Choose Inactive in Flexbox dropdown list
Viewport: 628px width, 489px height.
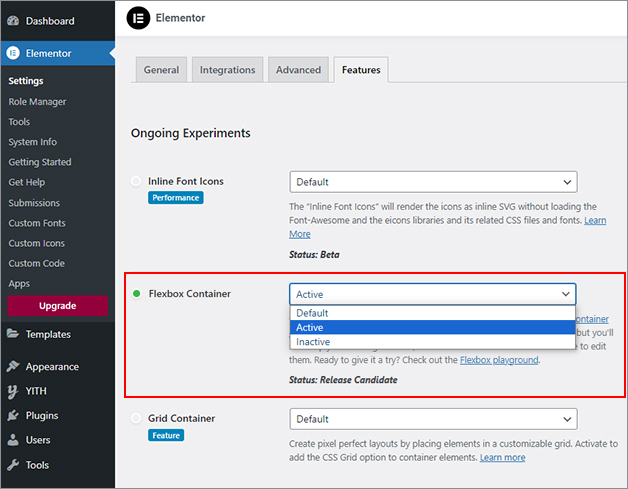[433, 342]
